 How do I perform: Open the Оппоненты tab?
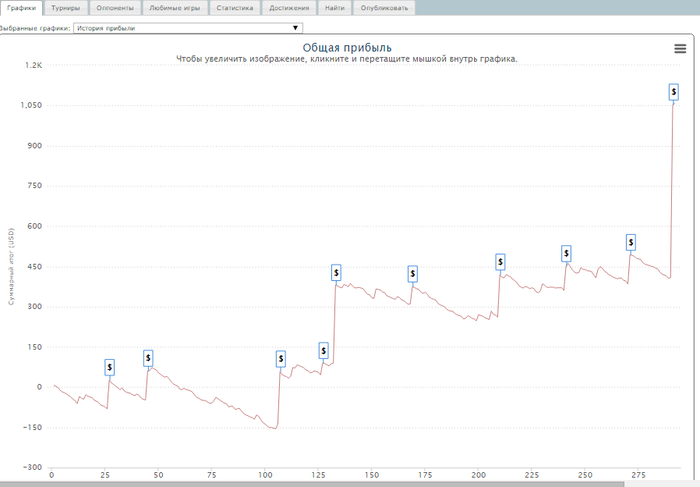(115, 8)
